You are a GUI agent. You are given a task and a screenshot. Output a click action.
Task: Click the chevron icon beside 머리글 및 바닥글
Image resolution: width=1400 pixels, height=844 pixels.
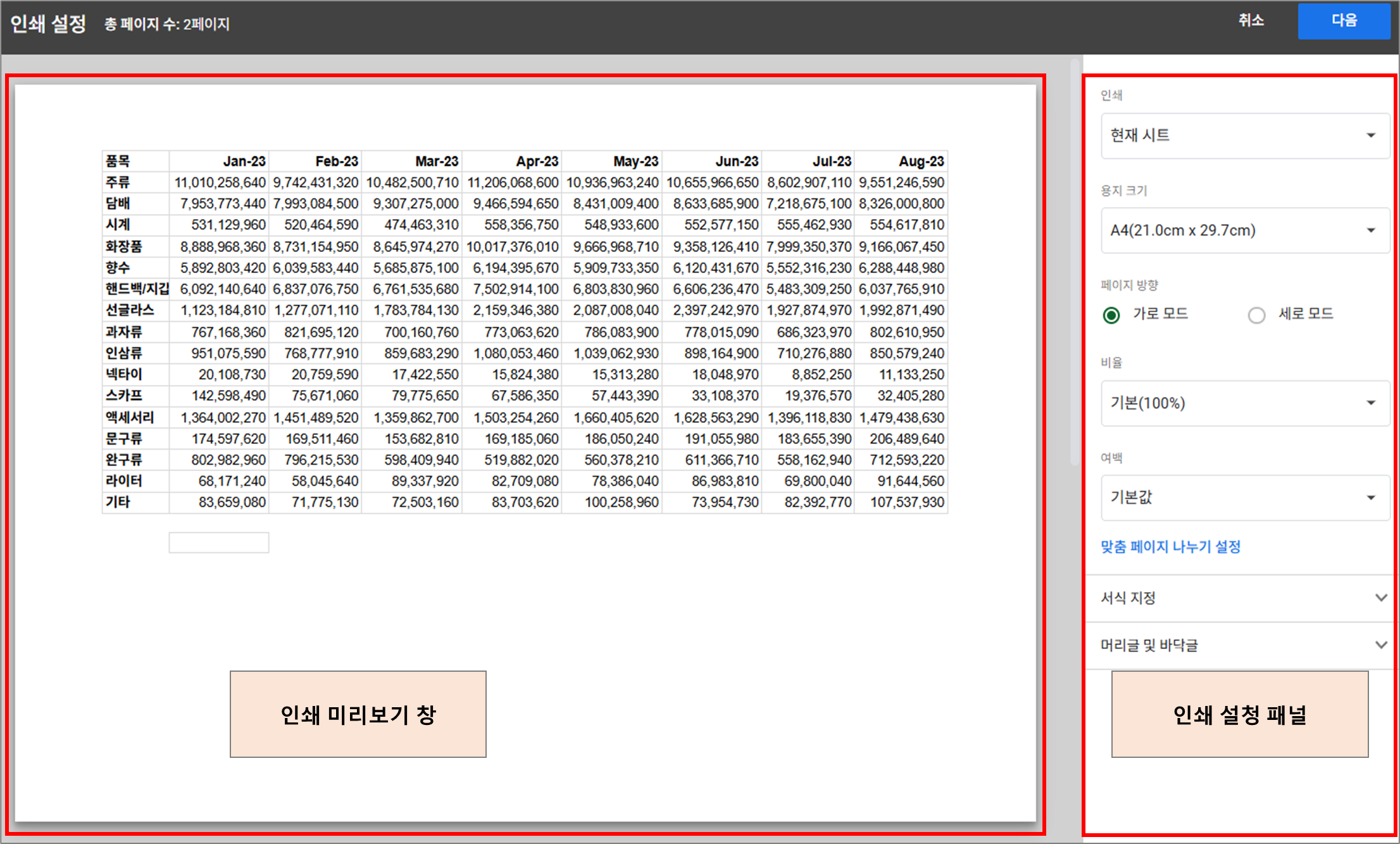click(1381, 645)
